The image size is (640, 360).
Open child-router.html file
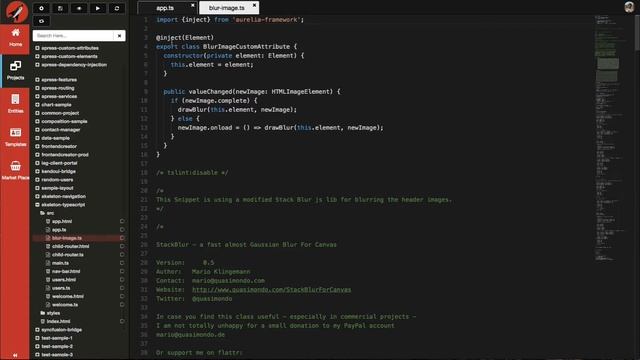[x=70, y=247]
